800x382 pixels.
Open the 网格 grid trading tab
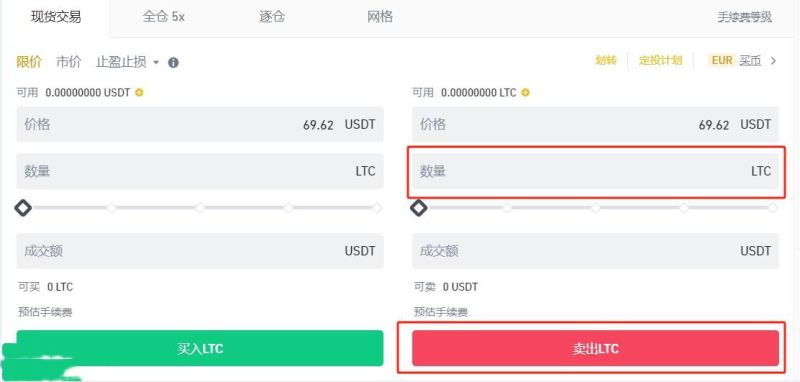point(380,17)
